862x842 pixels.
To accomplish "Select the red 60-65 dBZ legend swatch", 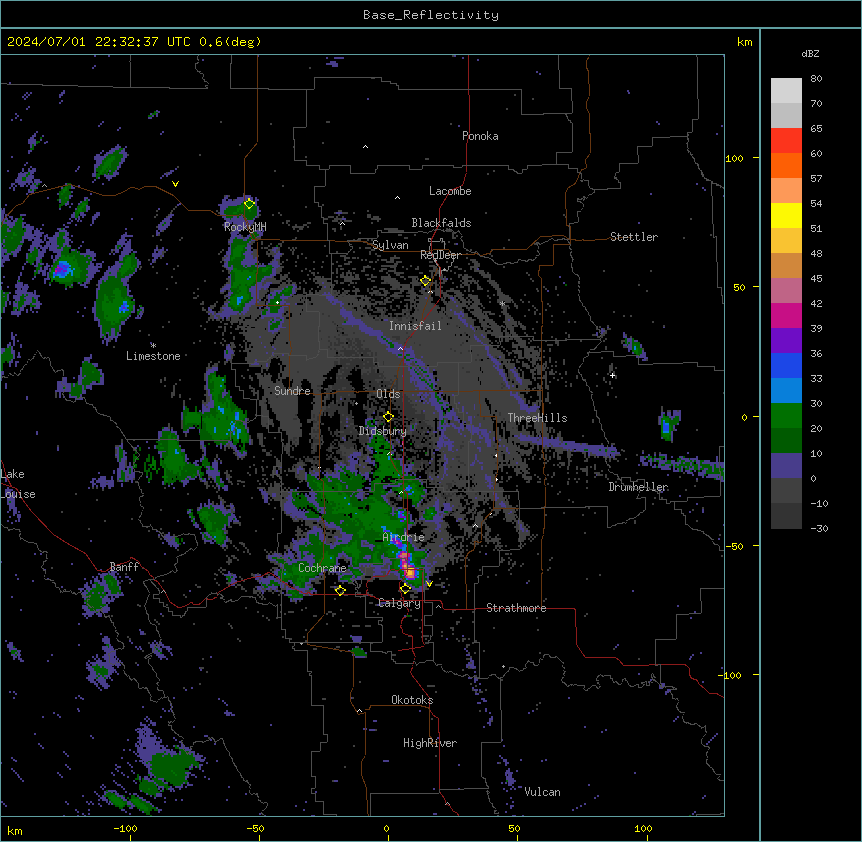I will pyautogui.click(x=786, y=141).
